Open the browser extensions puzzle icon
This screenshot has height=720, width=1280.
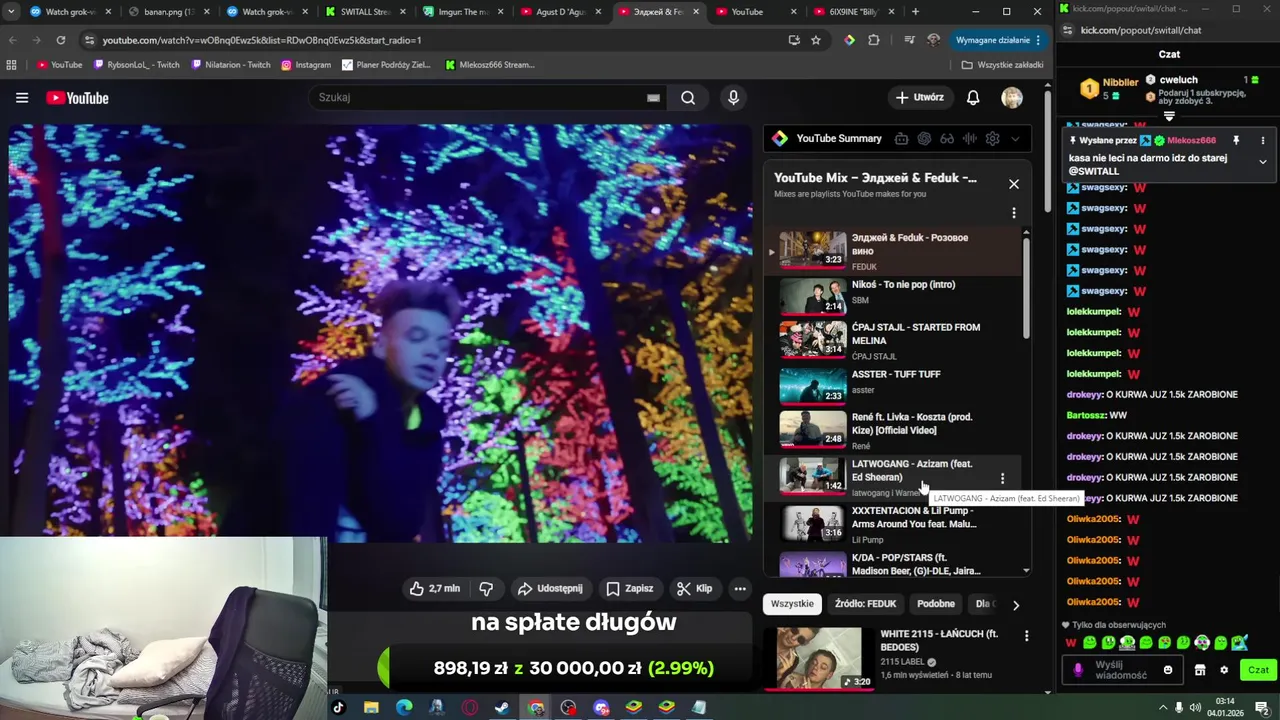[x=874, y=40]
